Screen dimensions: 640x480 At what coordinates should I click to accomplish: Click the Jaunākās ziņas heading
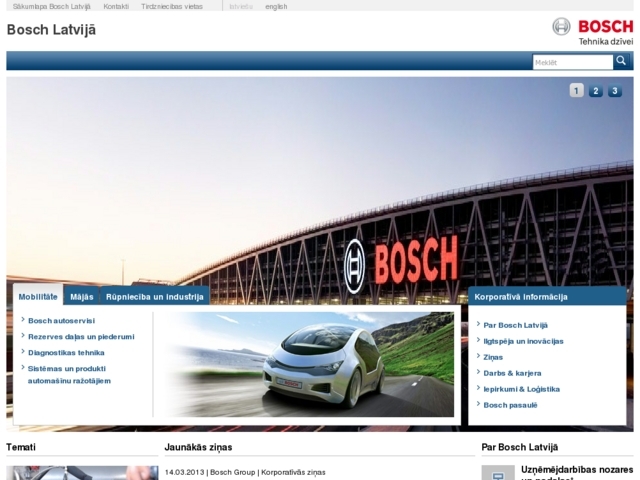click(198, 447)
